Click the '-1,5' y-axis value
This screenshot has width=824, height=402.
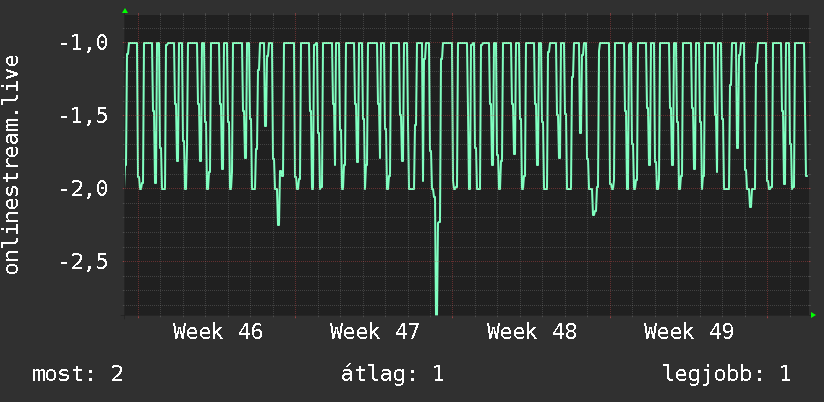click(84, 116)
